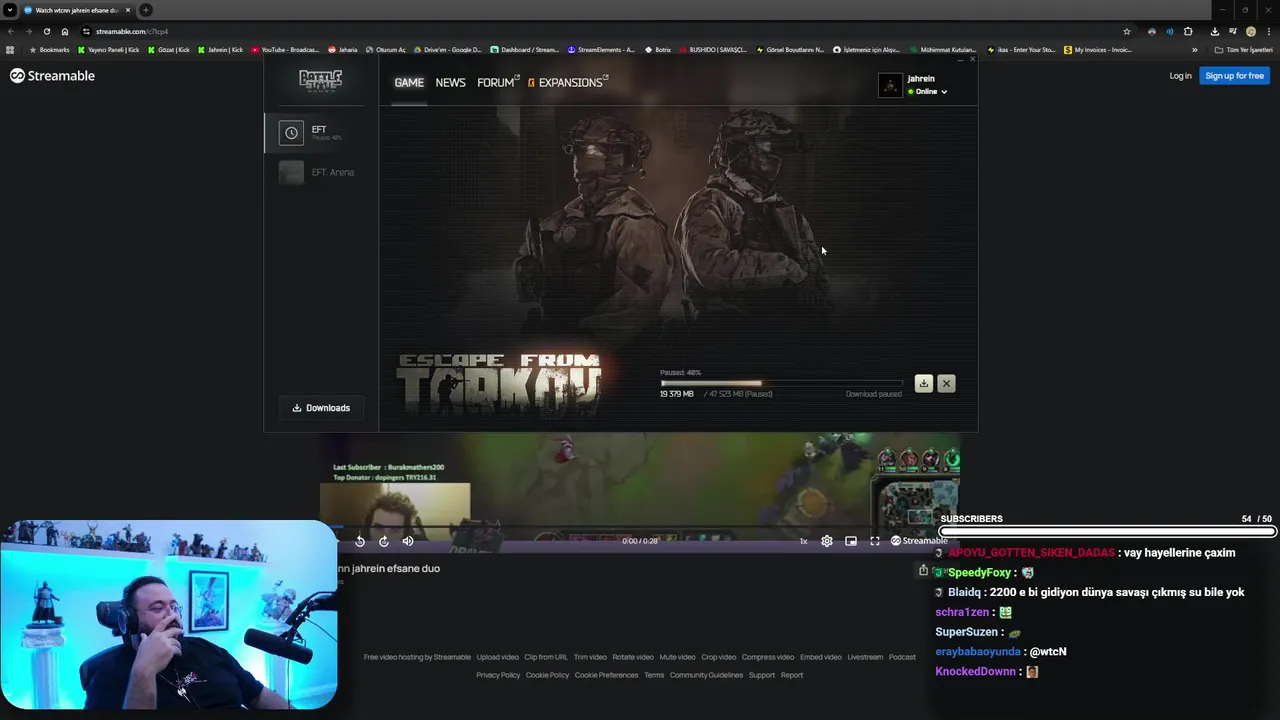The width and height of the screenshot is (1280, 720).
Task: Click the Report footer link
Action: pyautogui.click(x=792, y=675)
